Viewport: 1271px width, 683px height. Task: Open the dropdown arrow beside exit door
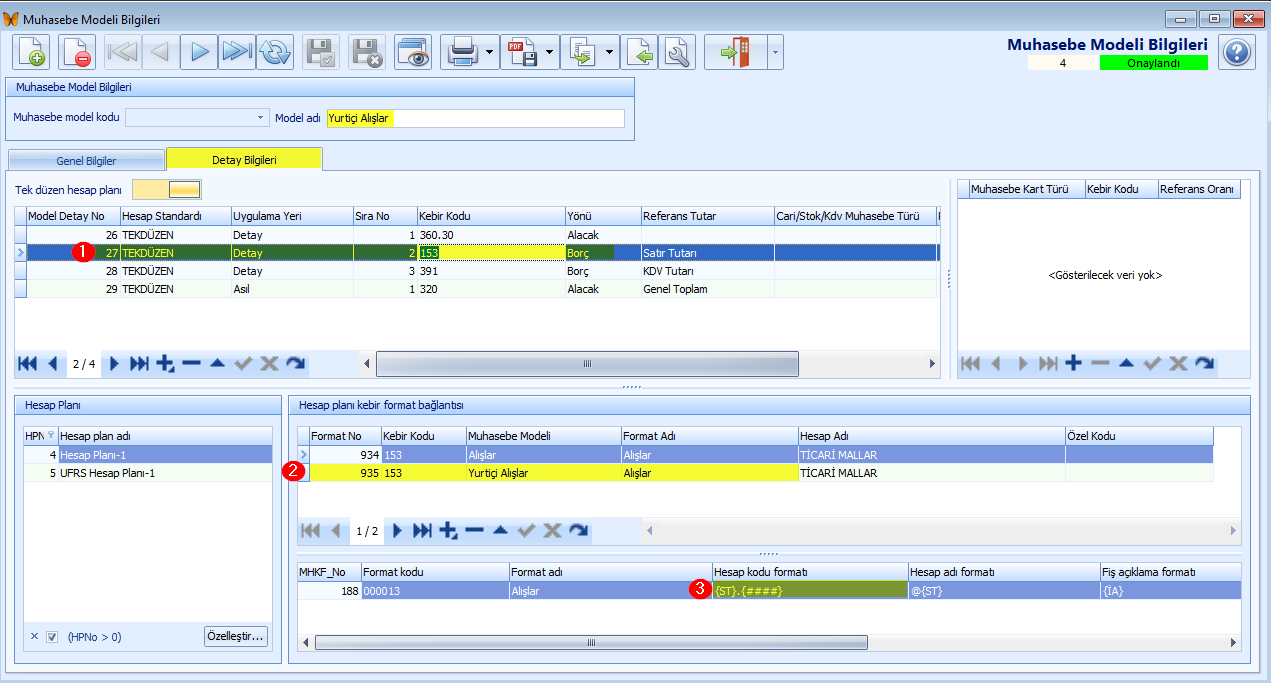tap(775, 53)
